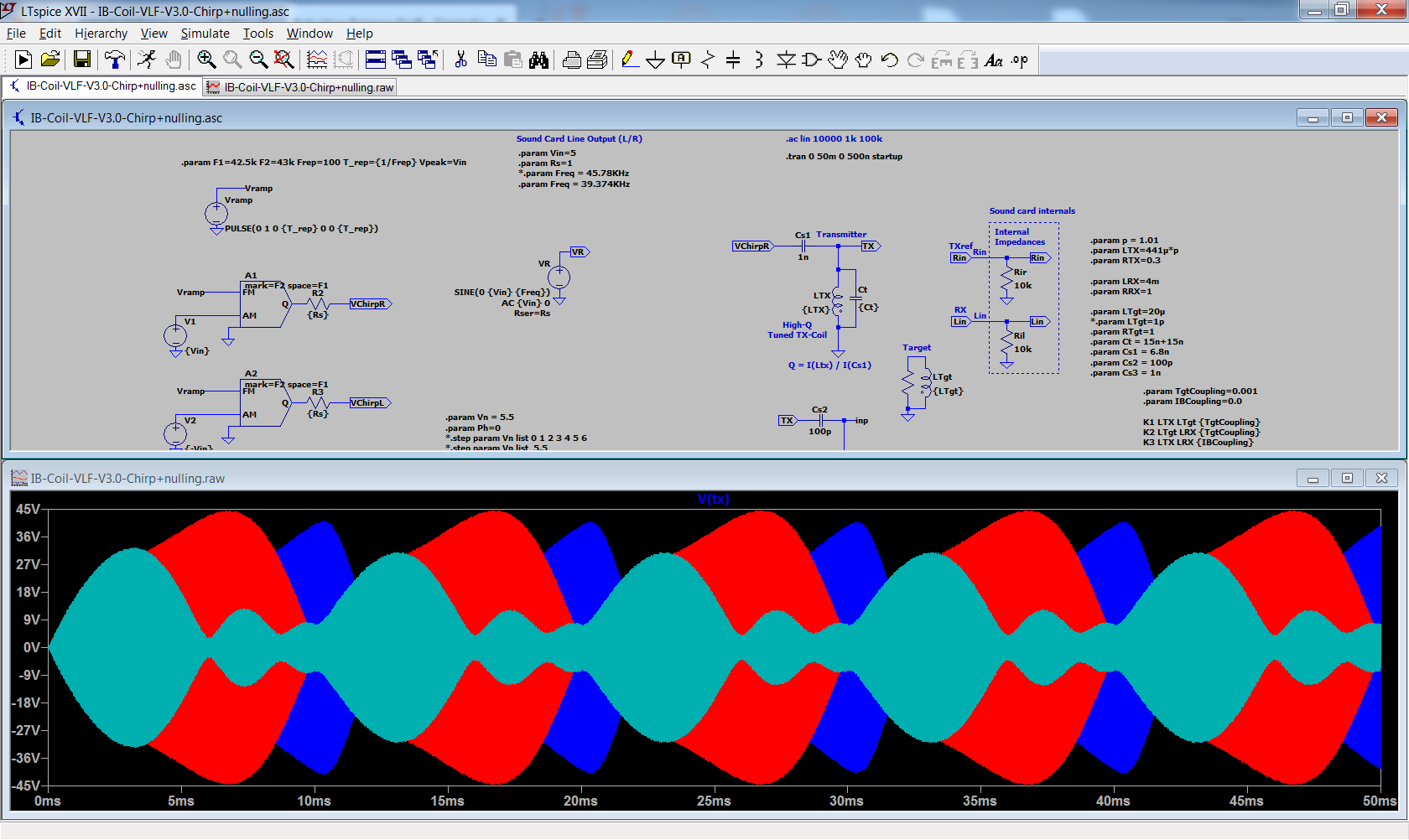Click the Zoom to Fit magnifier icon
Image resolution: width=1409 pixels, height=840 pixels.
point(284,60)
